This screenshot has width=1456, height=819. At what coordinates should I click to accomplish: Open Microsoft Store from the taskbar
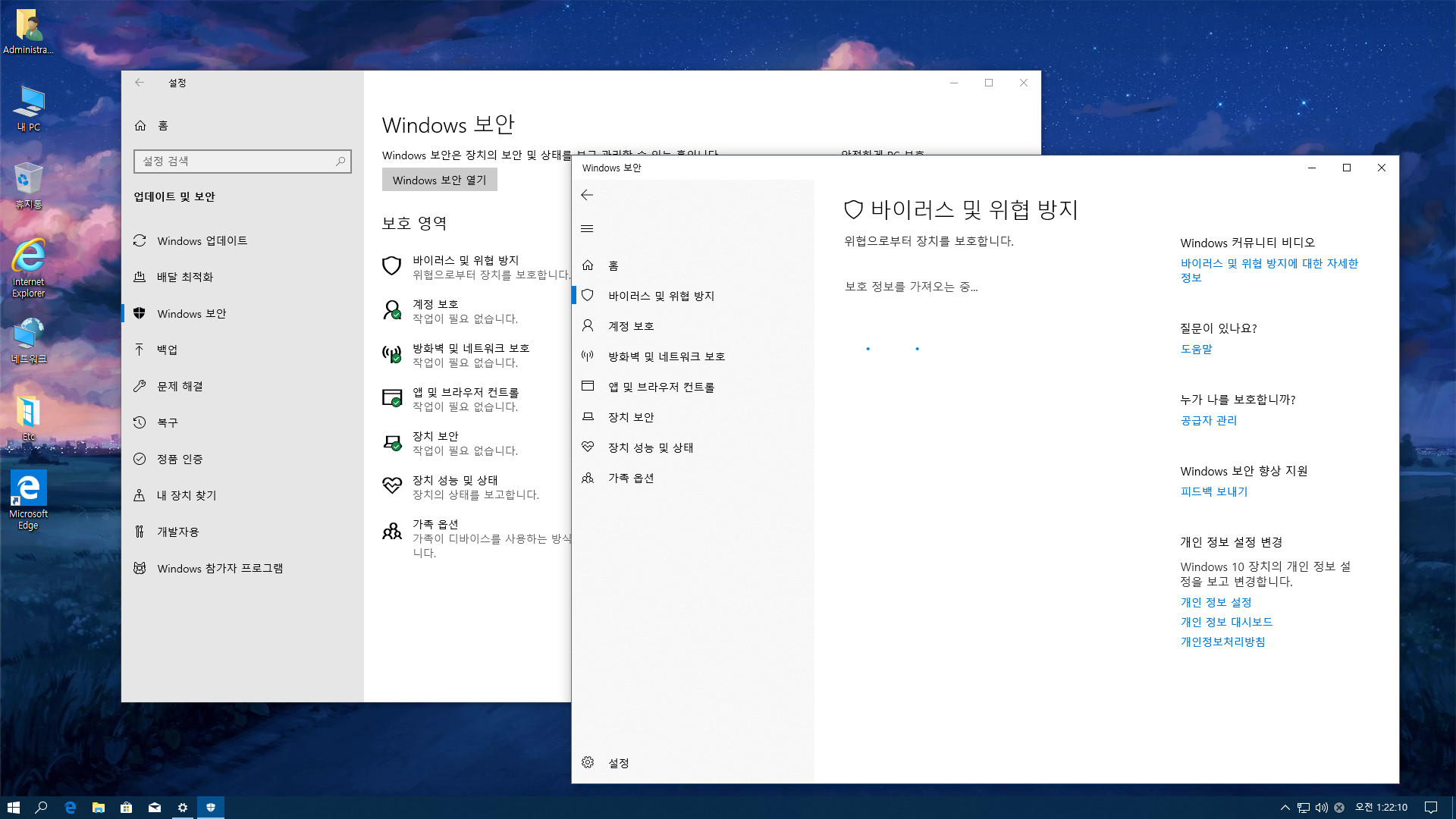coord(126,808)
